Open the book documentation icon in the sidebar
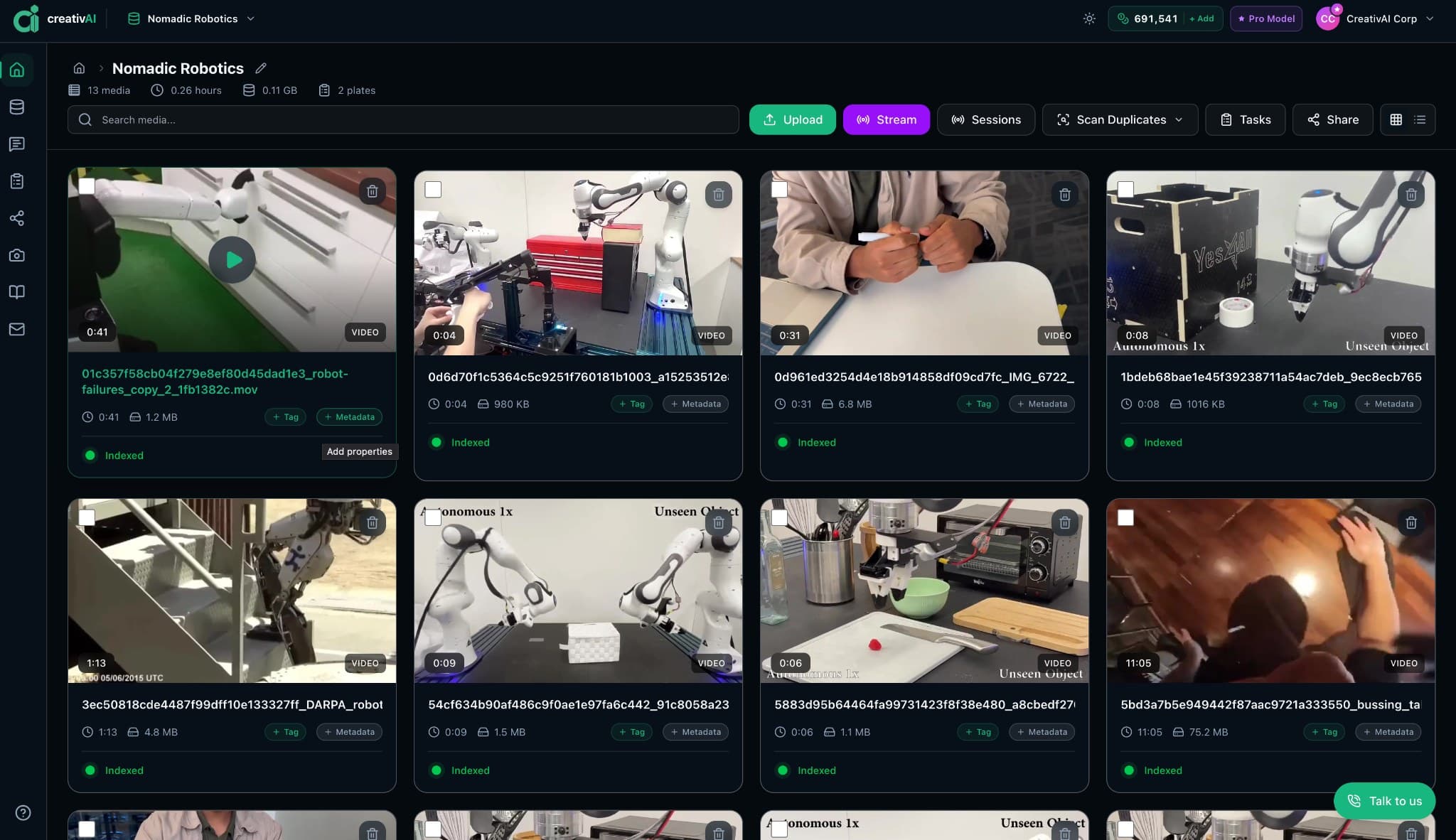Screen dimensions: 1456x840 (17, 292)
